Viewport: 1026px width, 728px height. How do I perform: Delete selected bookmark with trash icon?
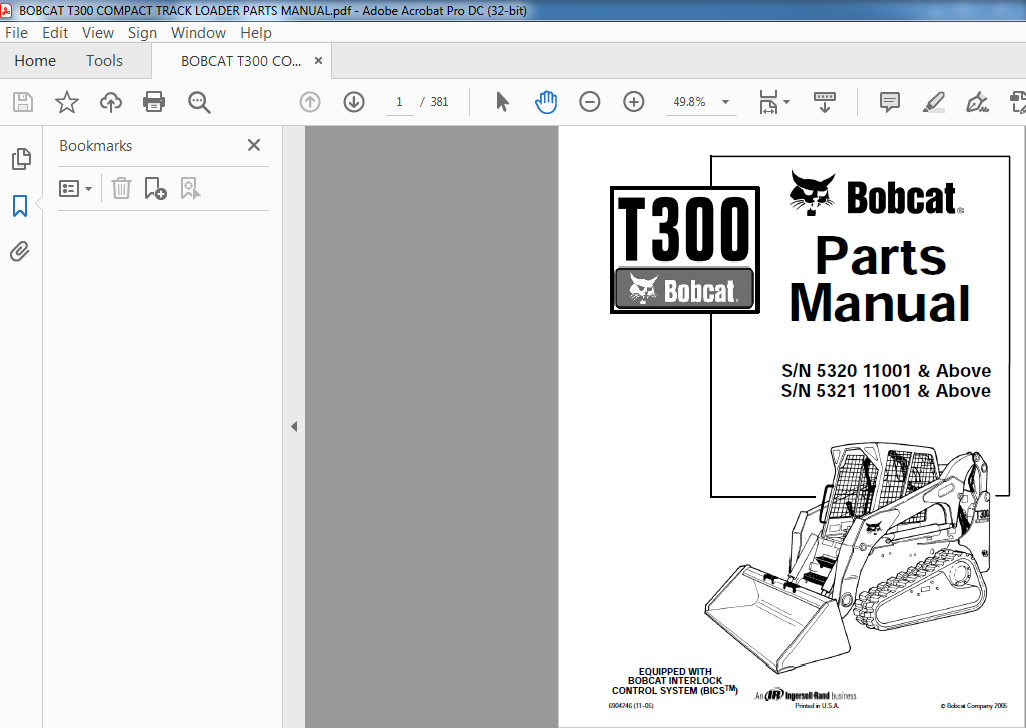tap(121, 188)
